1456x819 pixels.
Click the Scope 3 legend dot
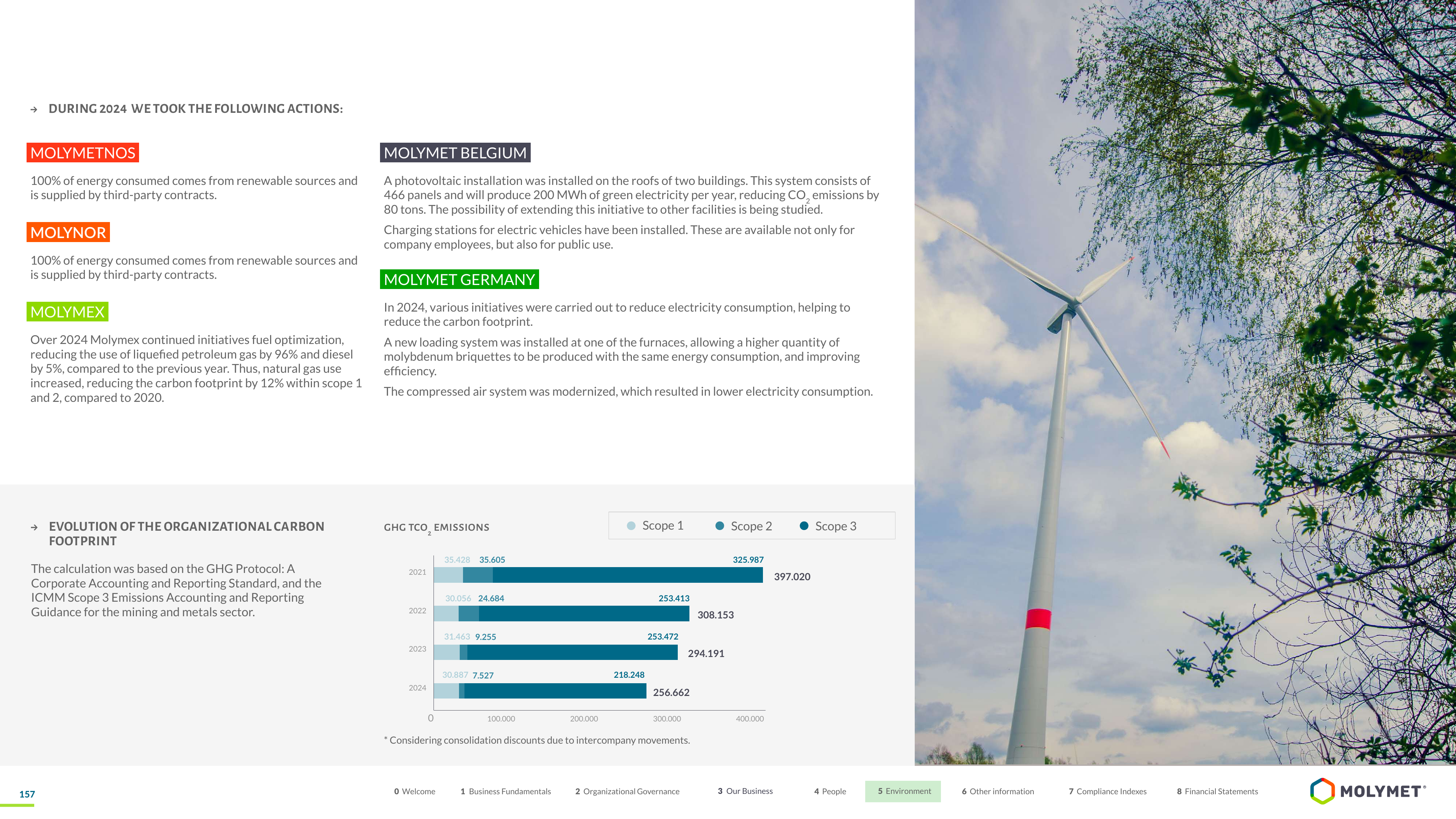804,526
